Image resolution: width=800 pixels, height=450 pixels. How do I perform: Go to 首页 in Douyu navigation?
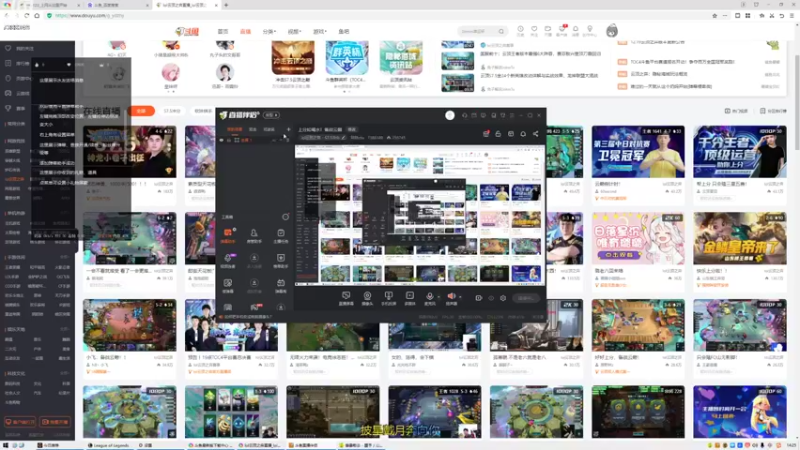click(223, 32)
